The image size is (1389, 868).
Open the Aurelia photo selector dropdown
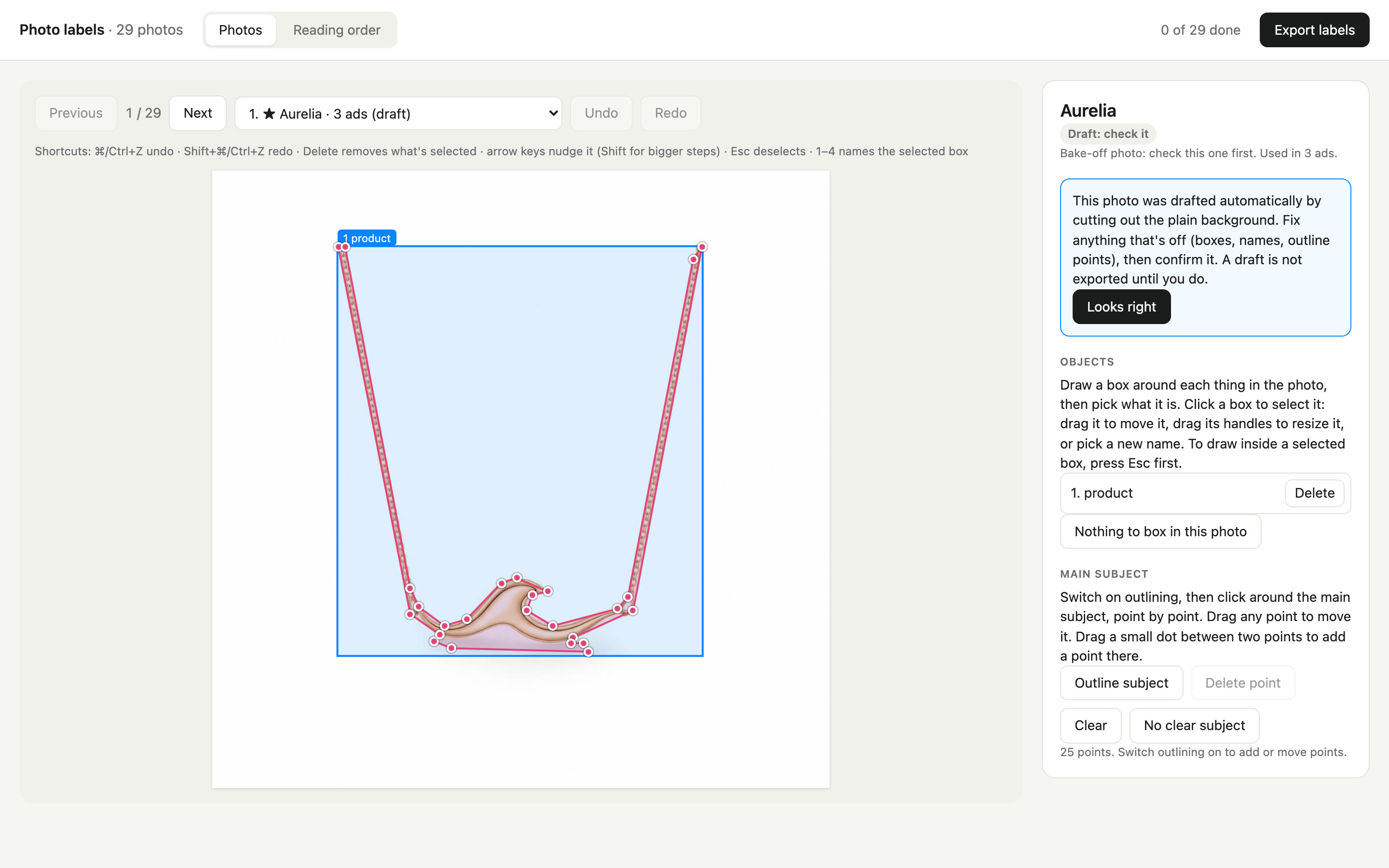[398, 113]
